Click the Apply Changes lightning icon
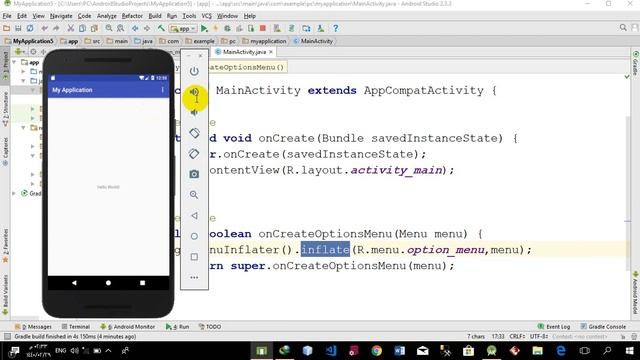Image resolution: width=640 pixels, height=360 pixels. pyautogui.click(x=216, y=28)
